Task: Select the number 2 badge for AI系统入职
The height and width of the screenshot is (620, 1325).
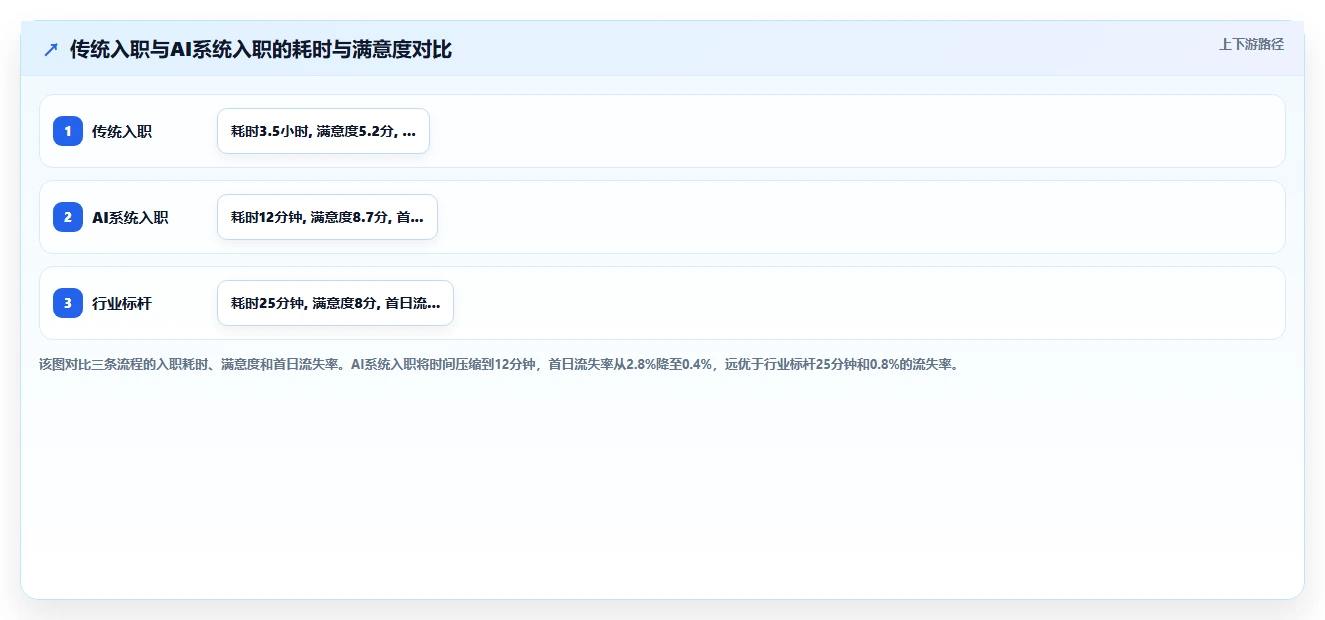Action: [68, 217]
